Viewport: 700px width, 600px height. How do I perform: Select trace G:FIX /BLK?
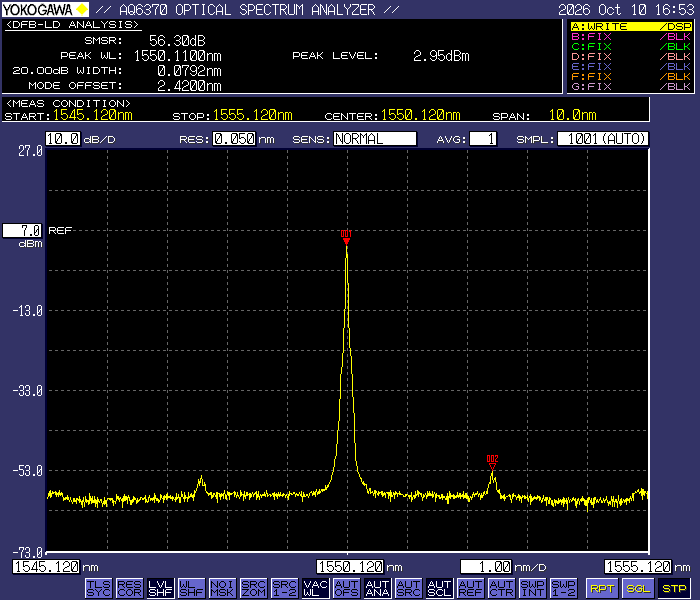click(631, 86)
